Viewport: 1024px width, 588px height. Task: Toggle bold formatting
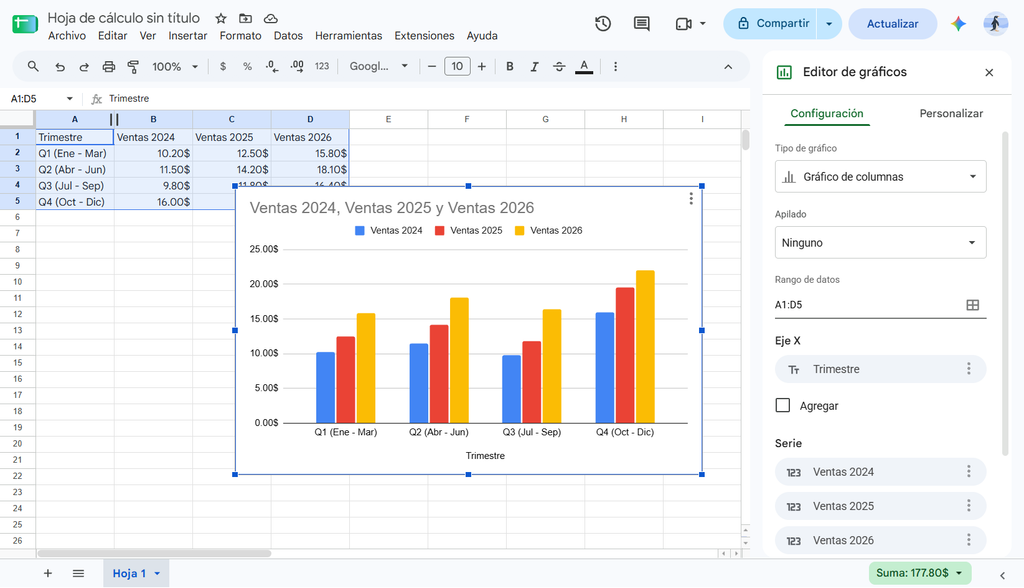click(510, 67)
